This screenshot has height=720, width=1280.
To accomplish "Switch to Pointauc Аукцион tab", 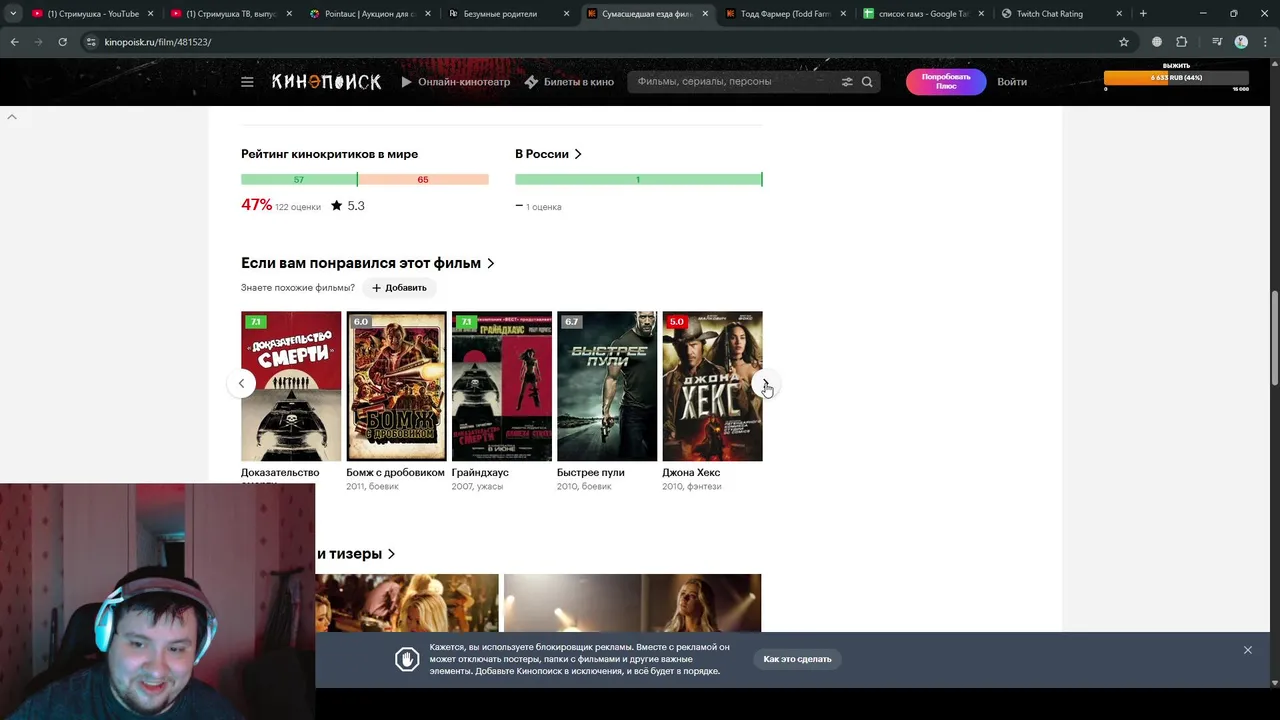I will pos(369,14).
